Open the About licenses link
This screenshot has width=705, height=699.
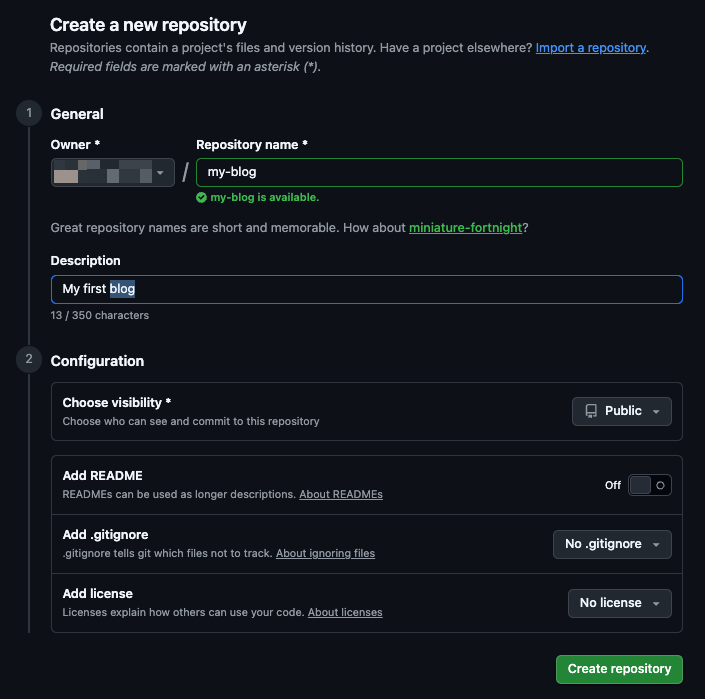[344, 612]
